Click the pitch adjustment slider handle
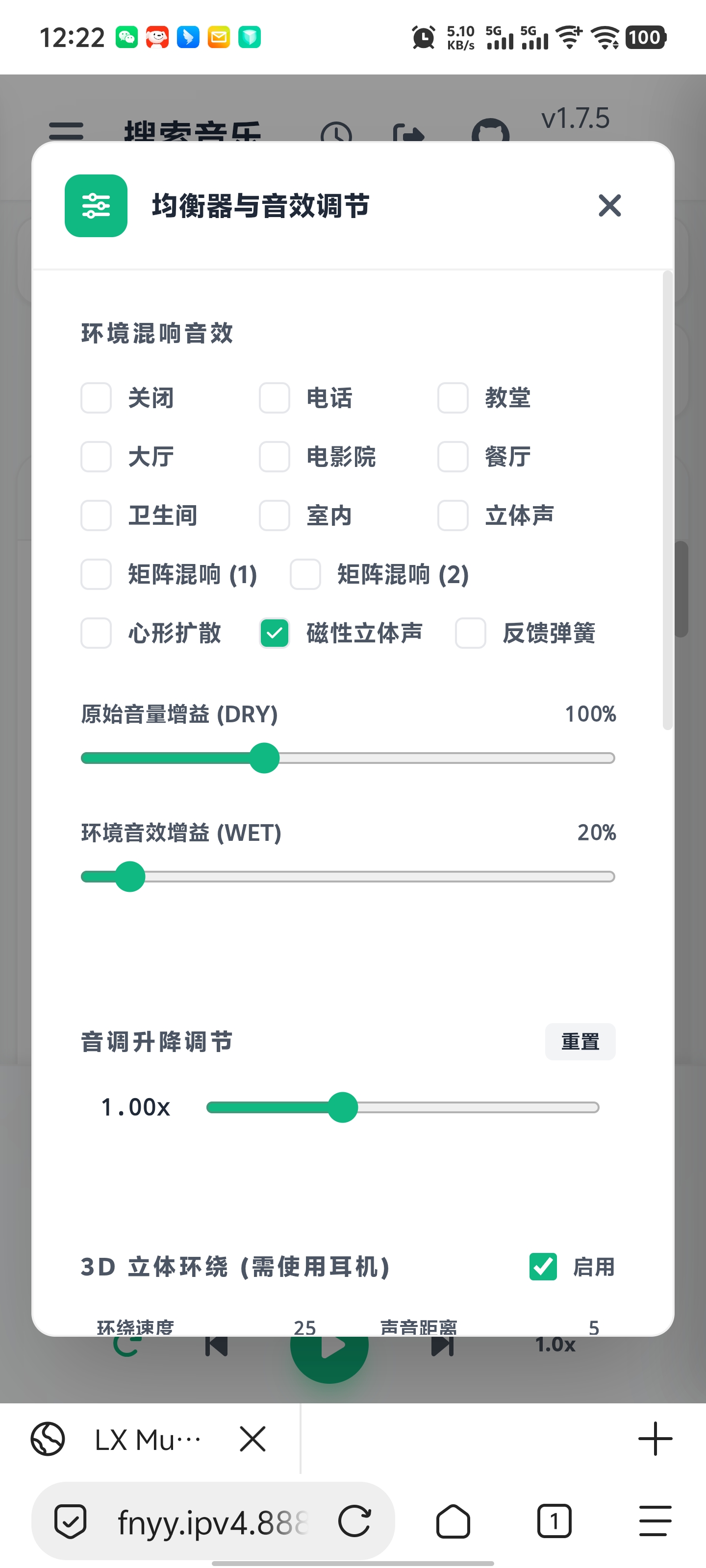706x1568 pixels. tap(343, 1107)
